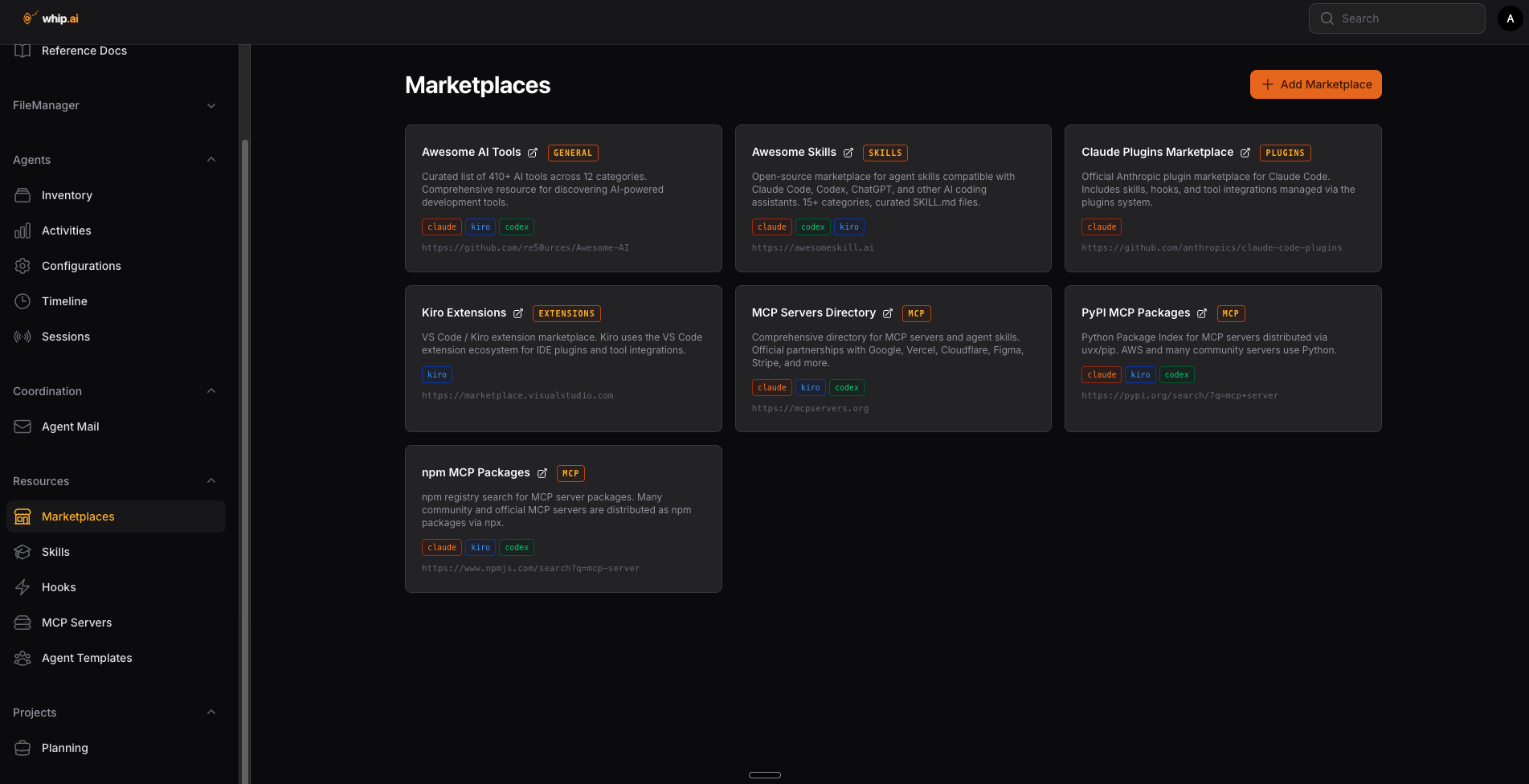Select Reference Docs in the sidebar
Screen dimensions: 1529x784
84,51
